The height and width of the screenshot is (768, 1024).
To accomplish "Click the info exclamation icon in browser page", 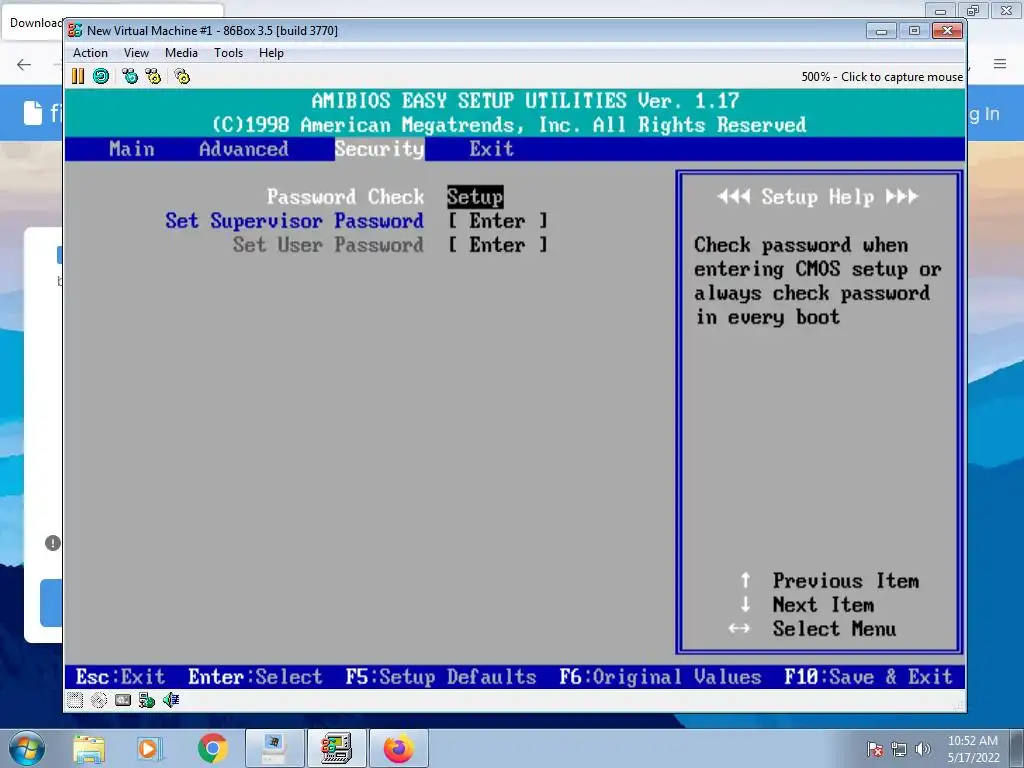I will tap(53, 543).
